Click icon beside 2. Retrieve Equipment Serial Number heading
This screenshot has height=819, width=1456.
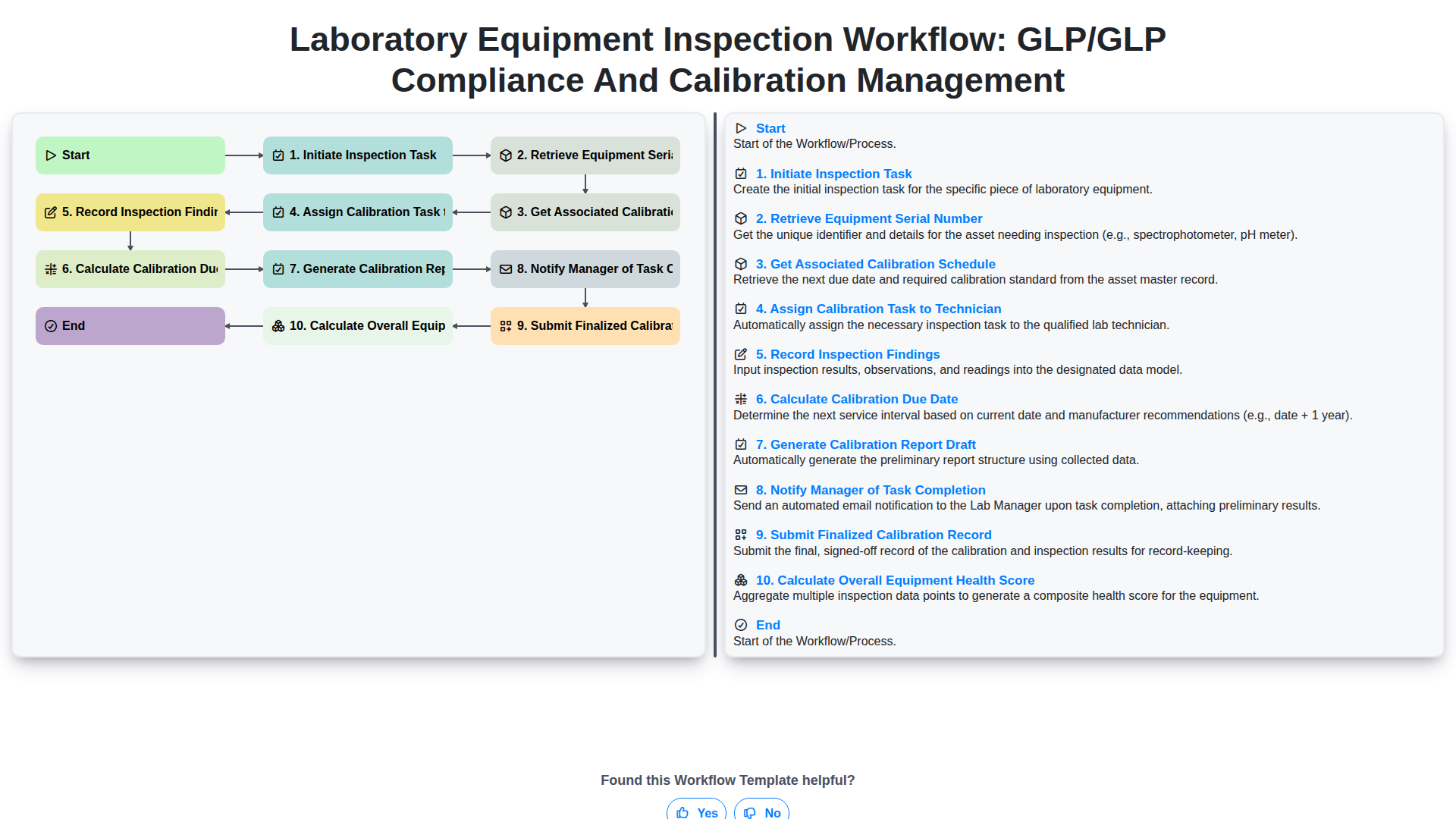coord(741,218)
